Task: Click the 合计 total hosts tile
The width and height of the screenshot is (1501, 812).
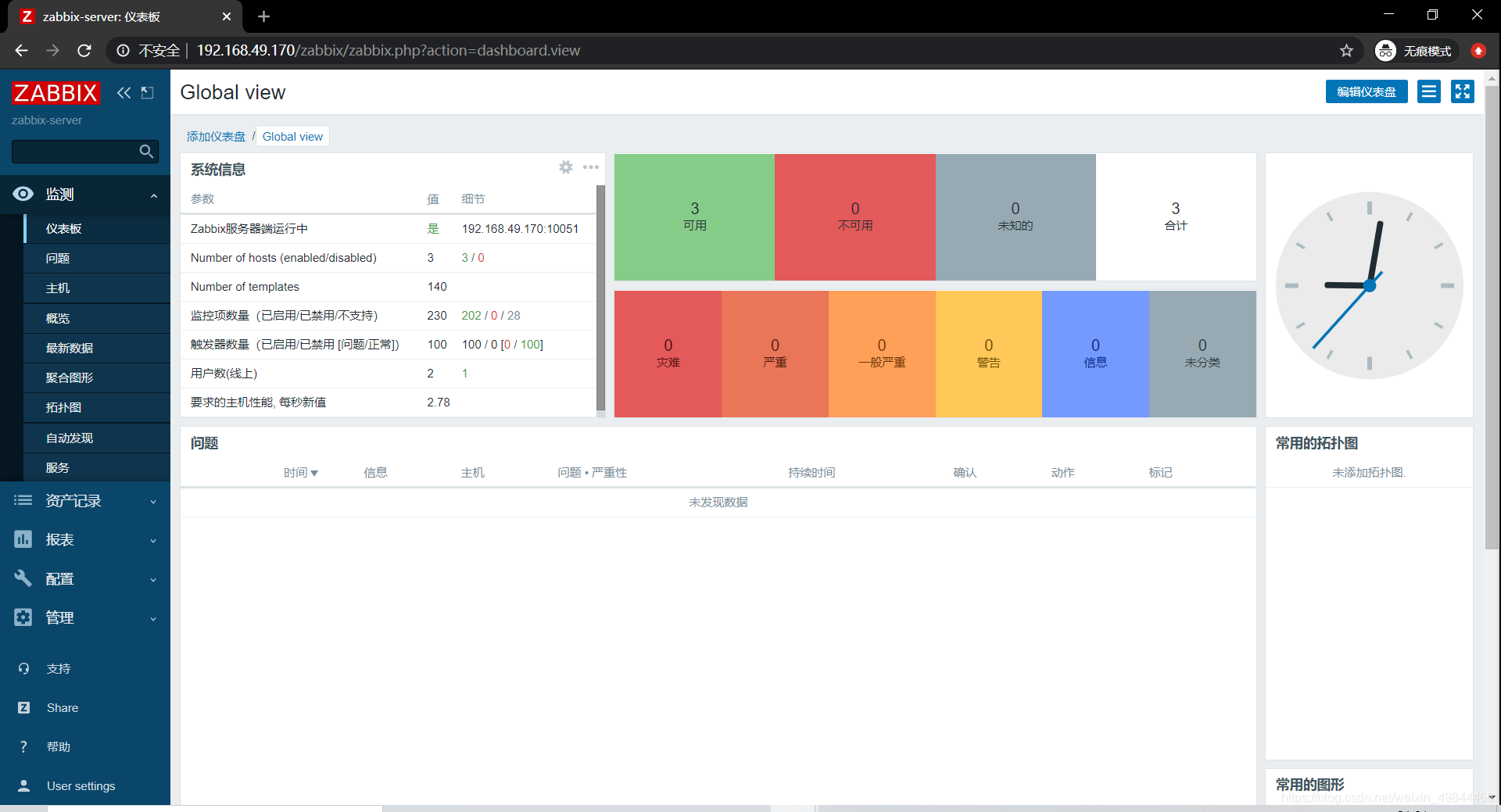Action: (x=1176, y=217)
